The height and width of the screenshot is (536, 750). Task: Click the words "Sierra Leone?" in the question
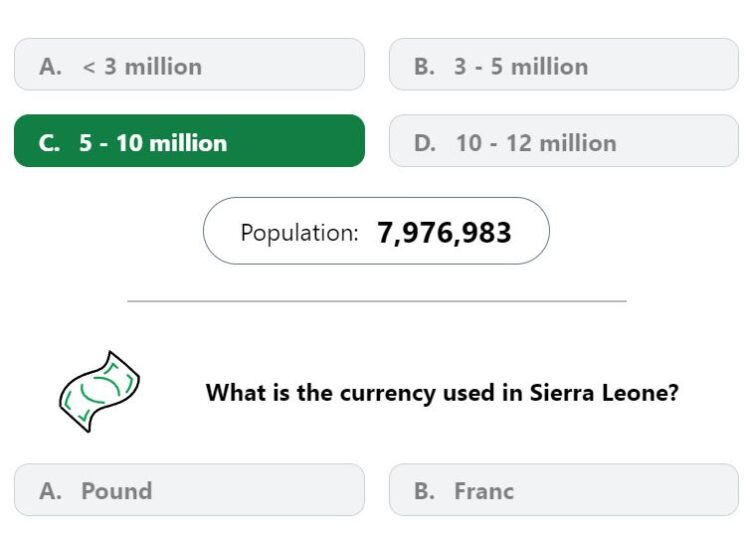(x=604, y=393)
